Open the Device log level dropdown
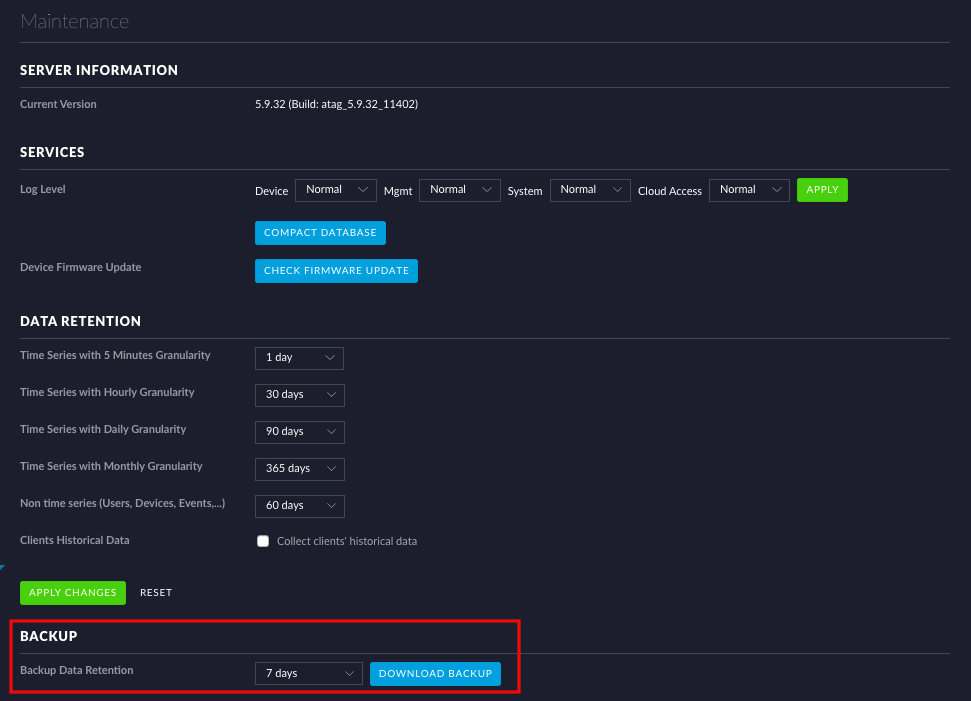This screenshot has width=971, height=701. click(x=335, y=190)
